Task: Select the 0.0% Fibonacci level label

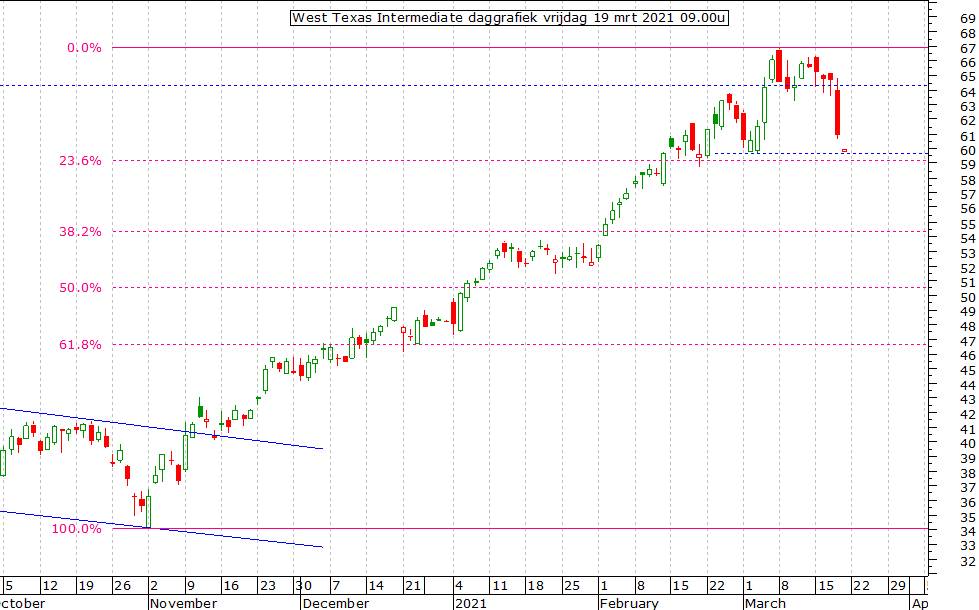Action: tap(84, 48)
